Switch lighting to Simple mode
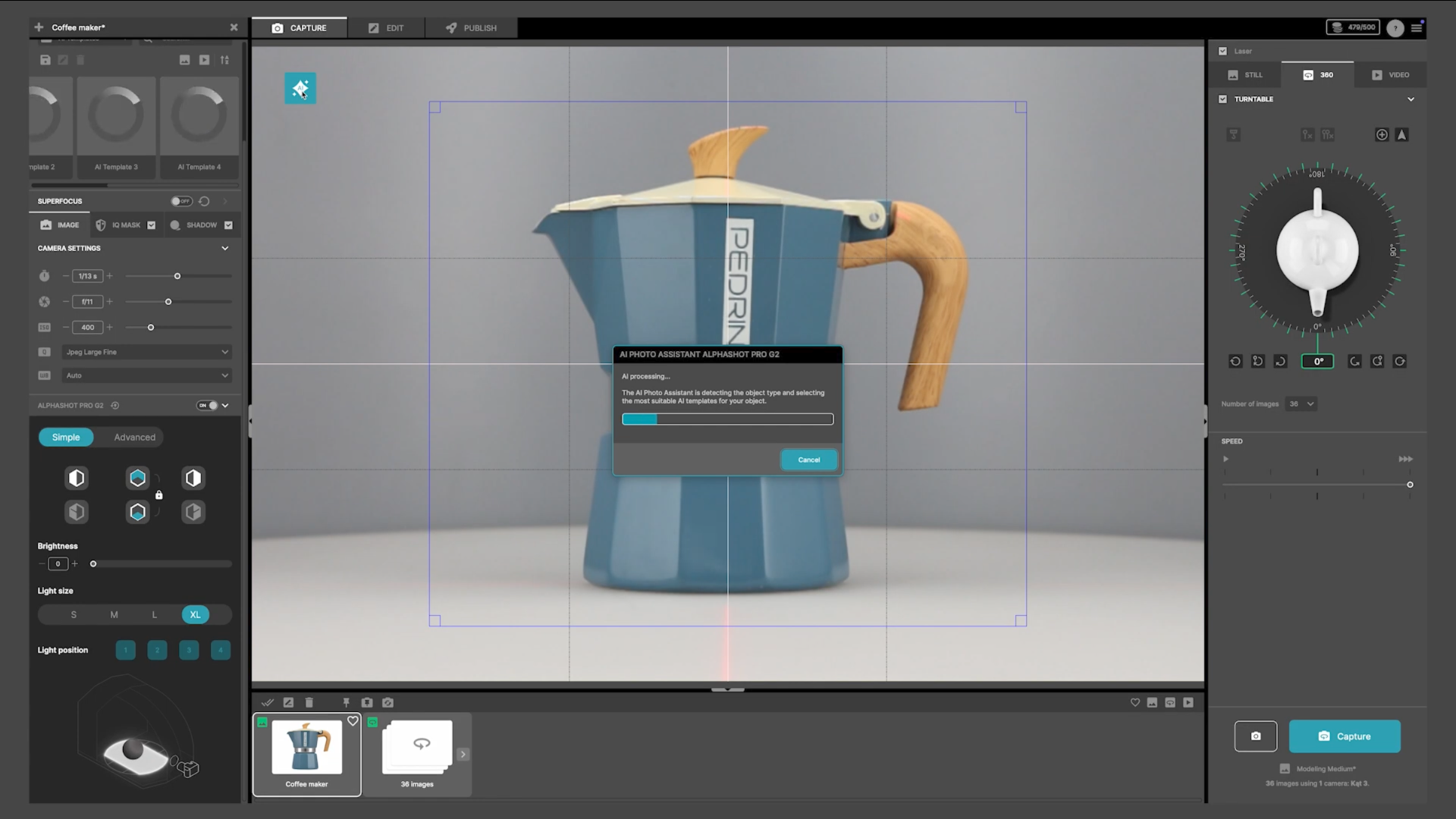Image resolution: width=1456 pixels, height=819 pixels. pos(66,438)
